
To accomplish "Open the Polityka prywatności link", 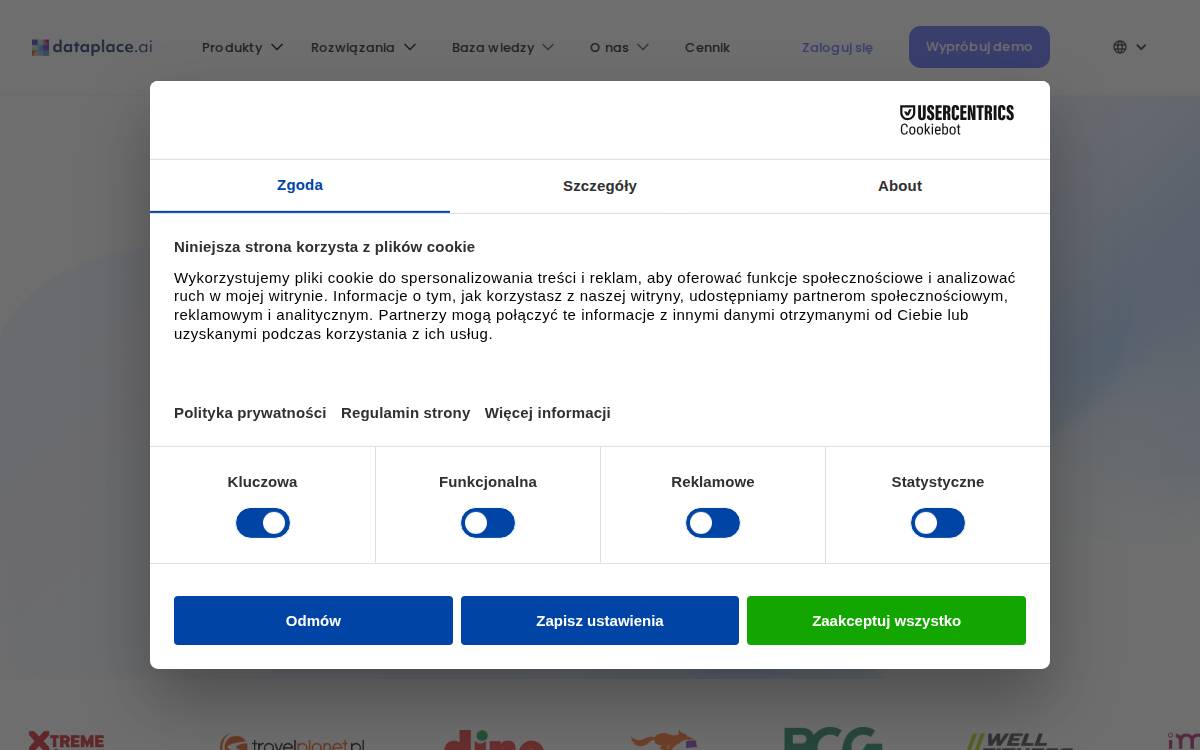I will [250, 413].
